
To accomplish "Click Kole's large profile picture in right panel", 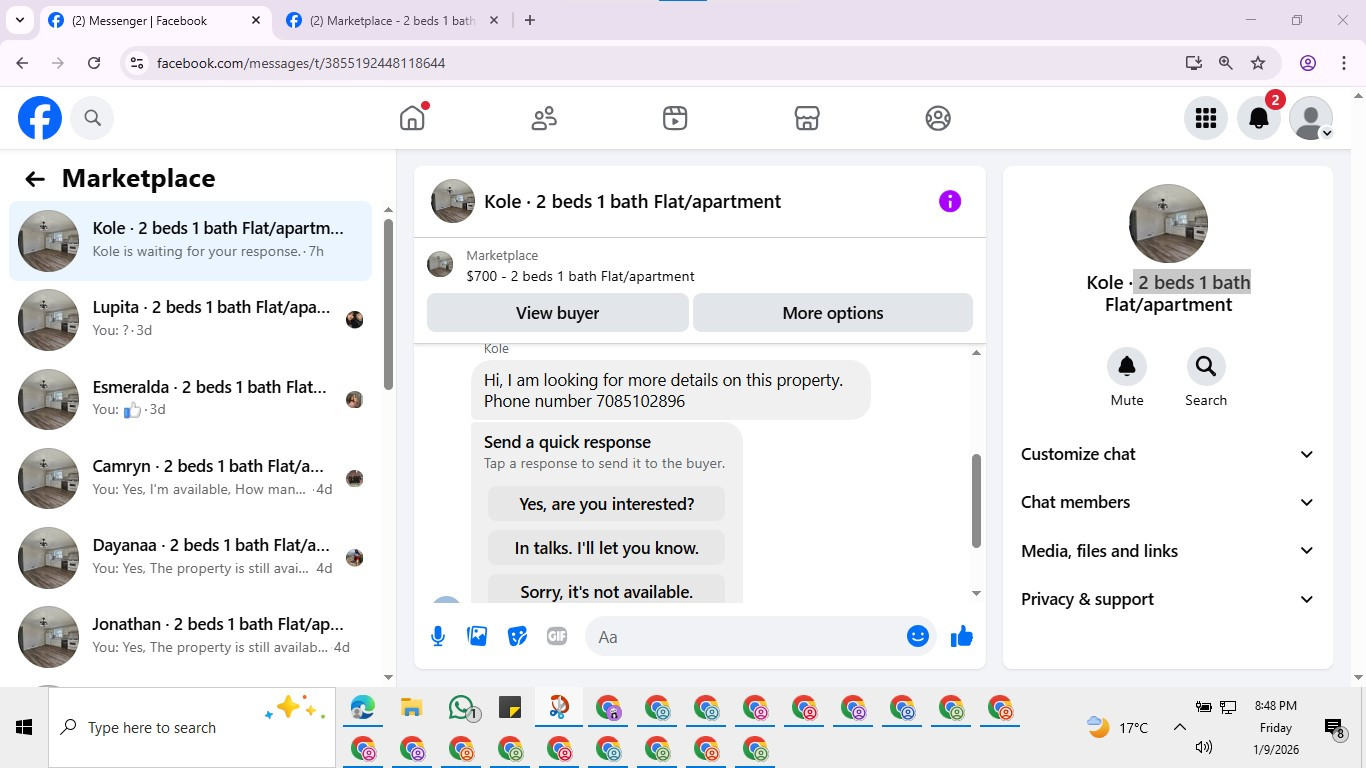I will click(x=1168, y=224).
